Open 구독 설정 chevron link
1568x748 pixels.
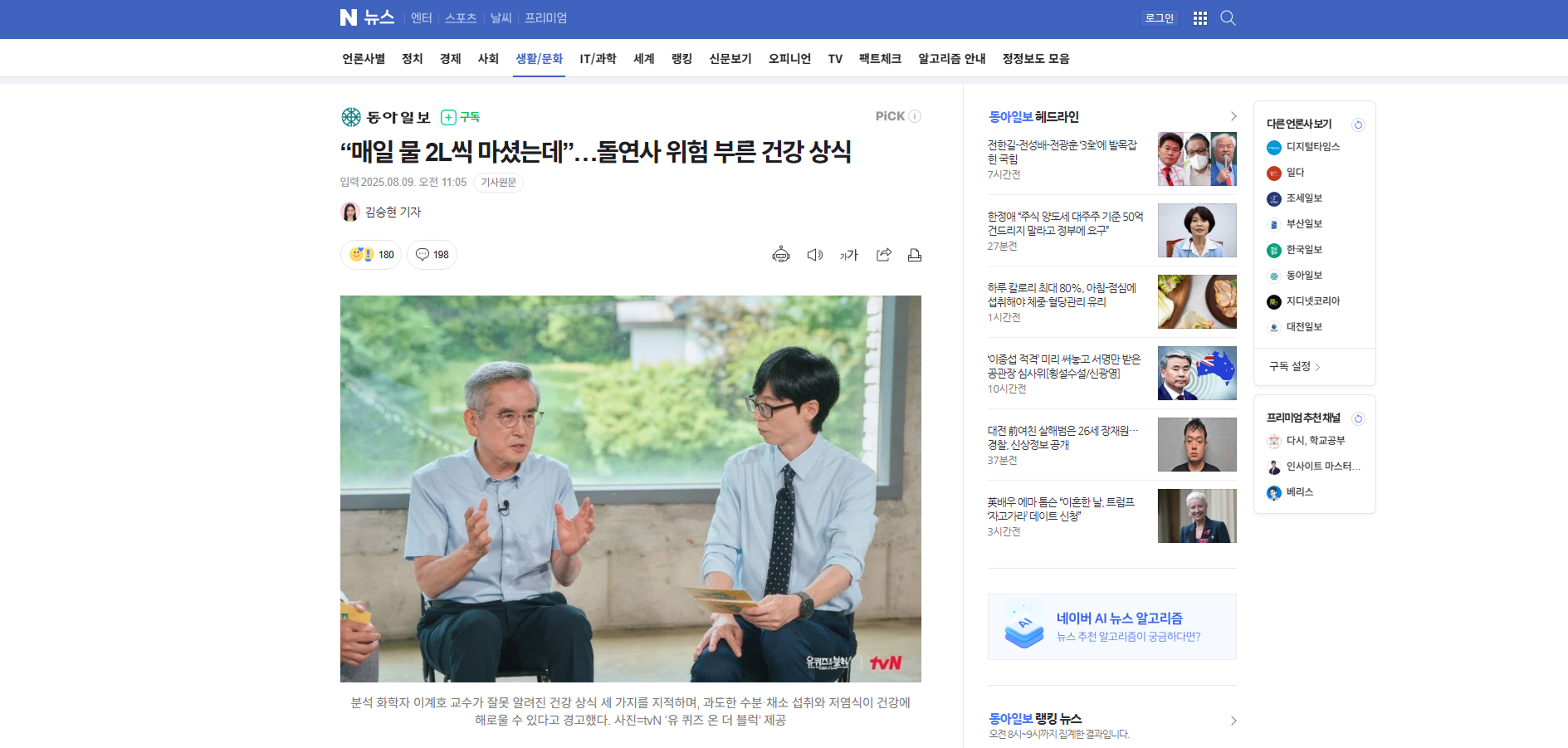pos(1294,367)
